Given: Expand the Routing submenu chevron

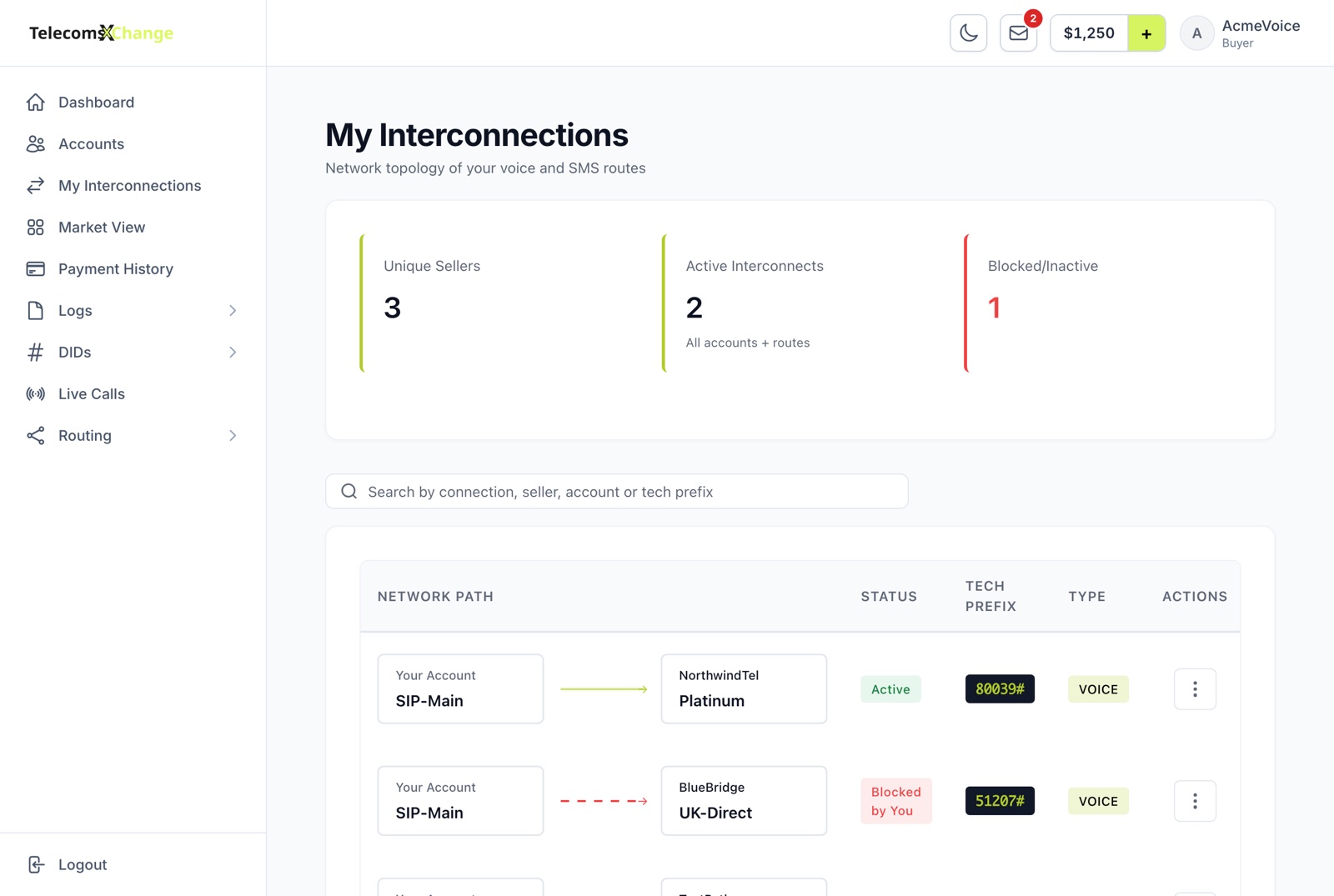Looking at the screenshot, I should pyautogui.click(x=233, y=435).
